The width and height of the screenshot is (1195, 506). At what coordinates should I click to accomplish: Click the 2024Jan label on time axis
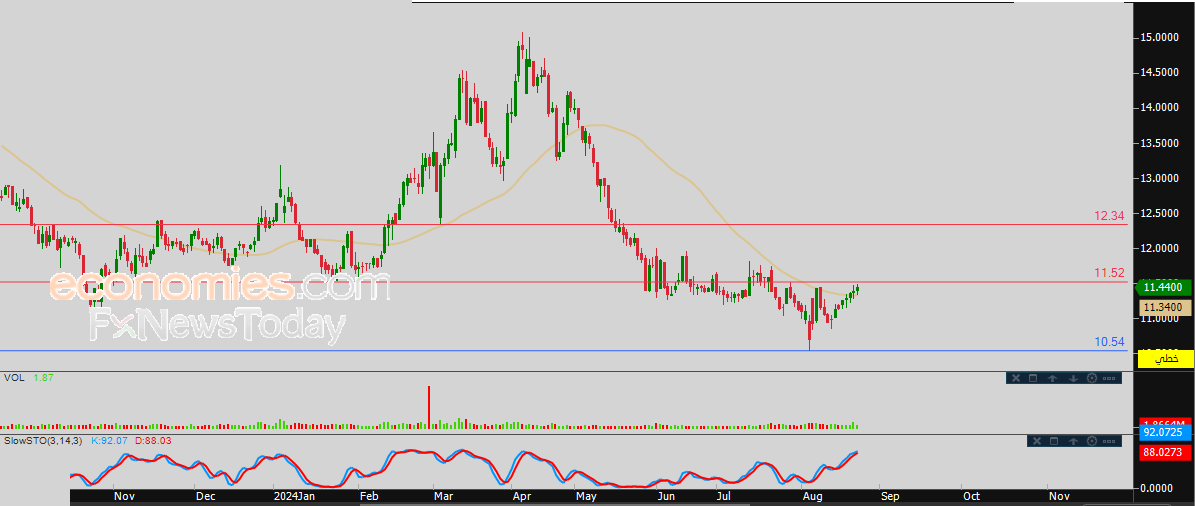[x=293, y=495]
